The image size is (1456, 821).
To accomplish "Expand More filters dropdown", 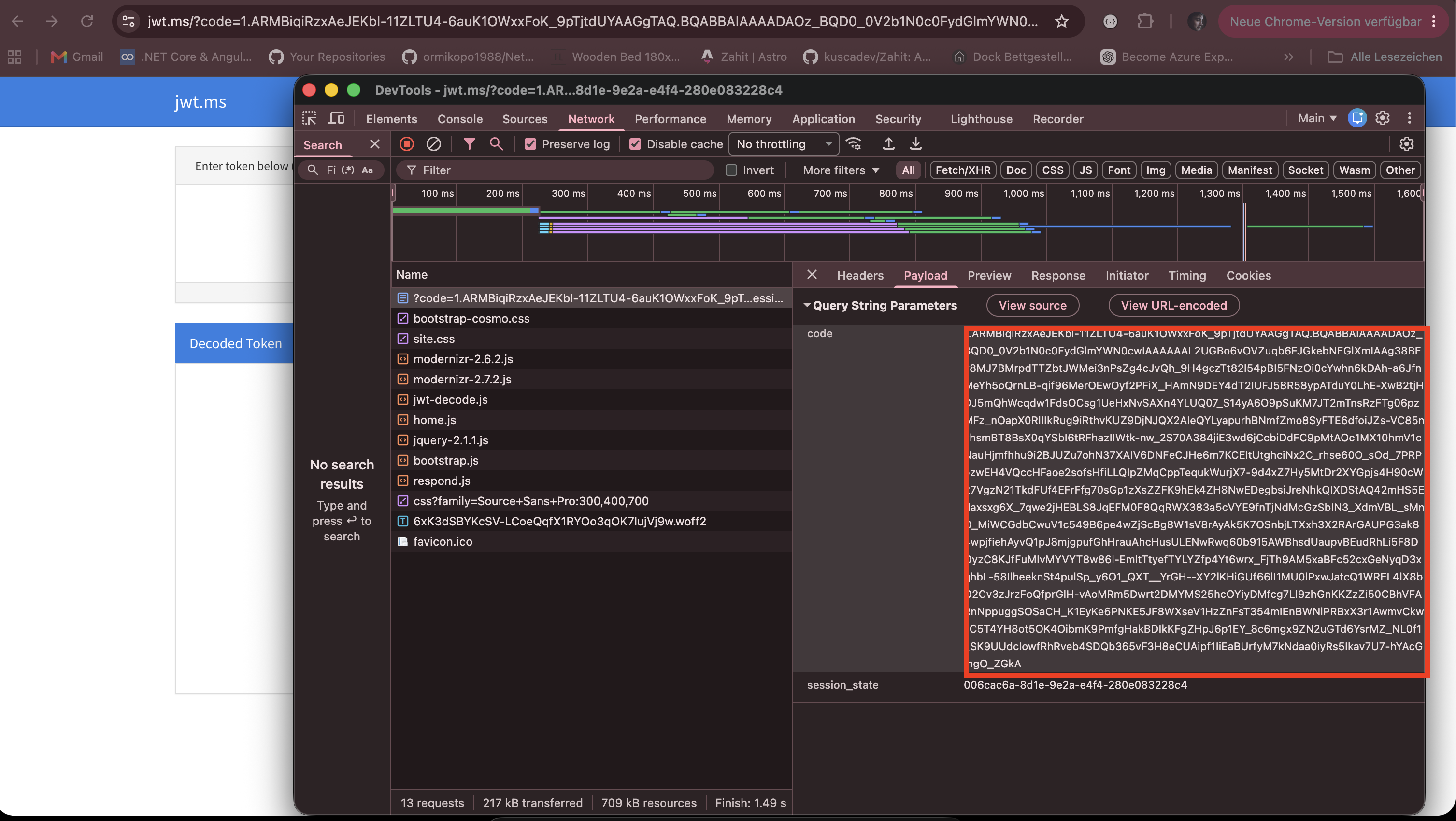I will pos(841,170).
